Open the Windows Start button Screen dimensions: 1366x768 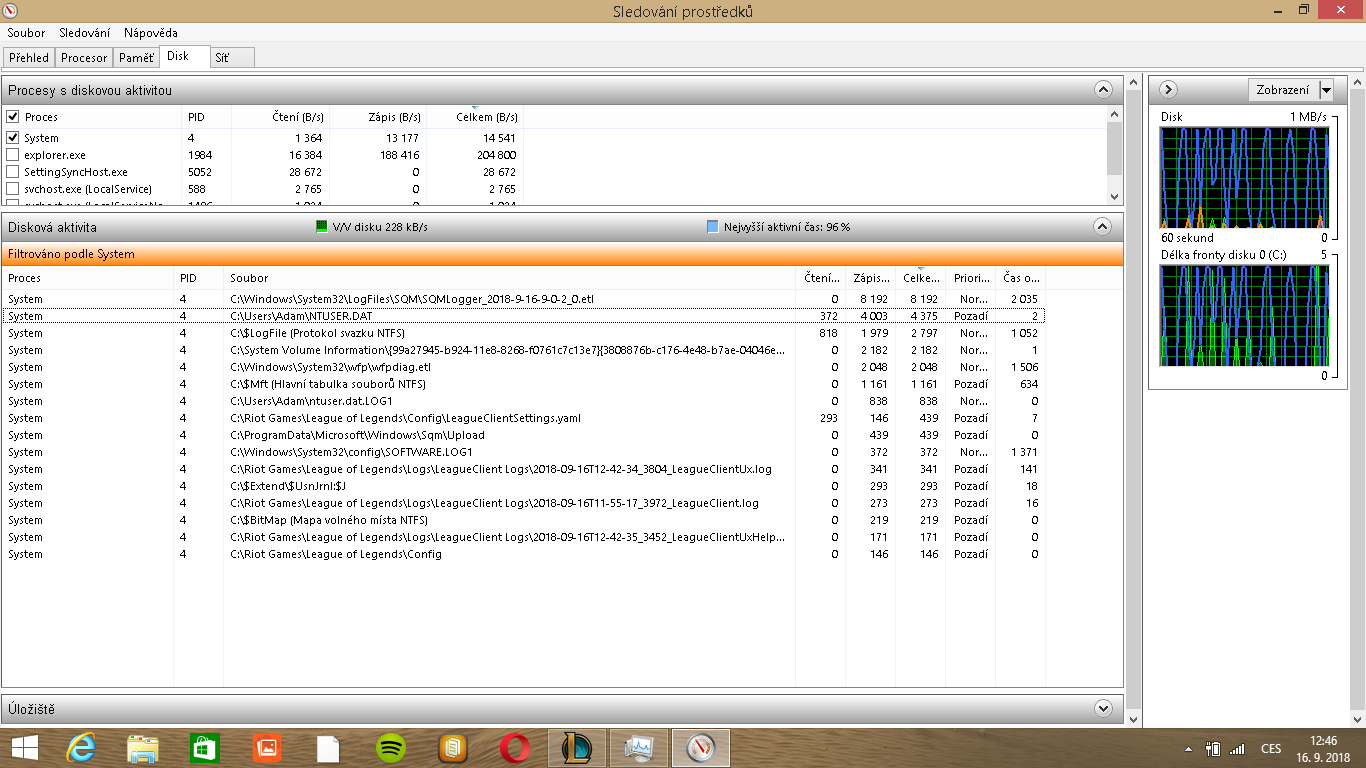click(24, 748)
